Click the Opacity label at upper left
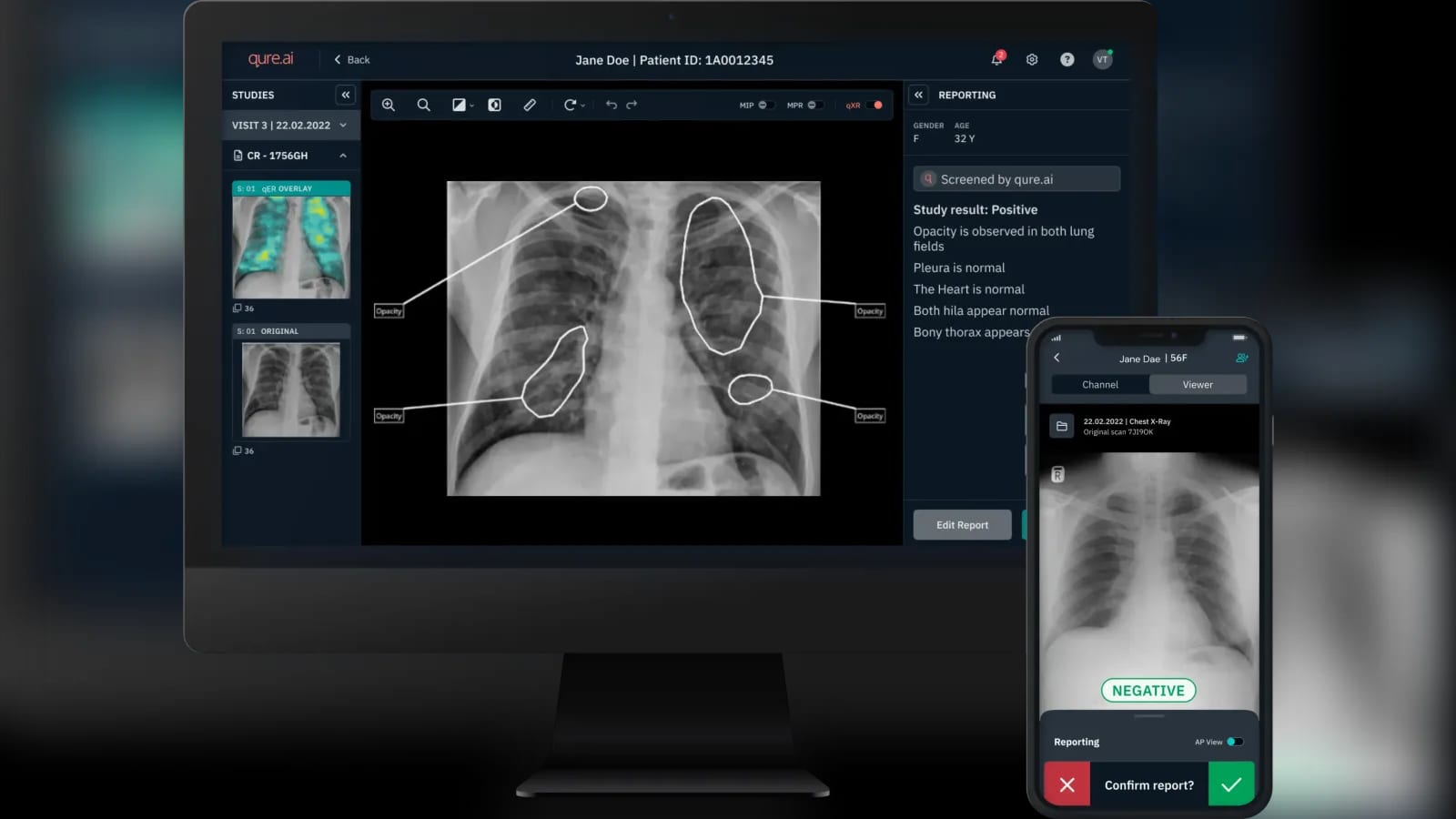1456x819 pixels. point(389,311)
